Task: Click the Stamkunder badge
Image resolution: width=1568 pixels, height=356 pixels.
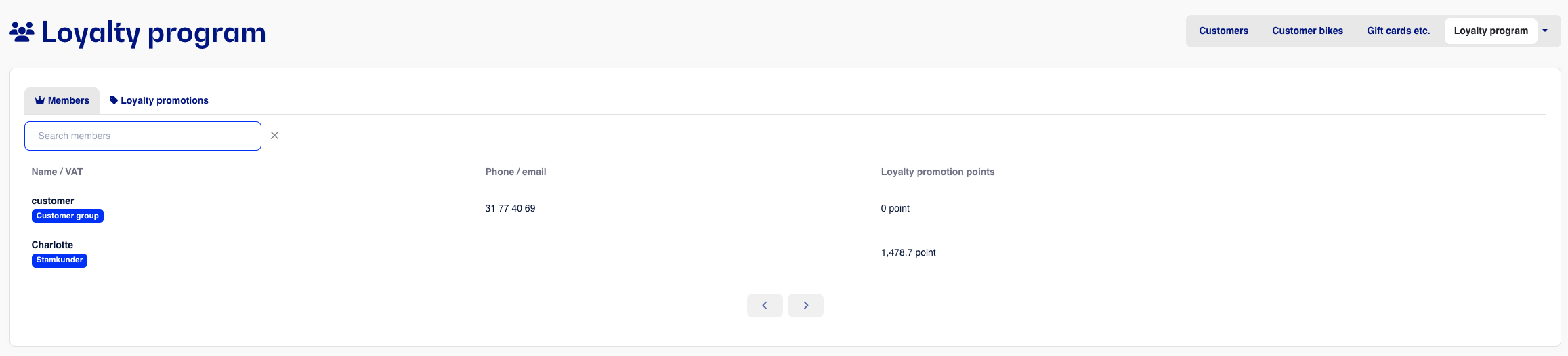Action: [x=60, y=260]
